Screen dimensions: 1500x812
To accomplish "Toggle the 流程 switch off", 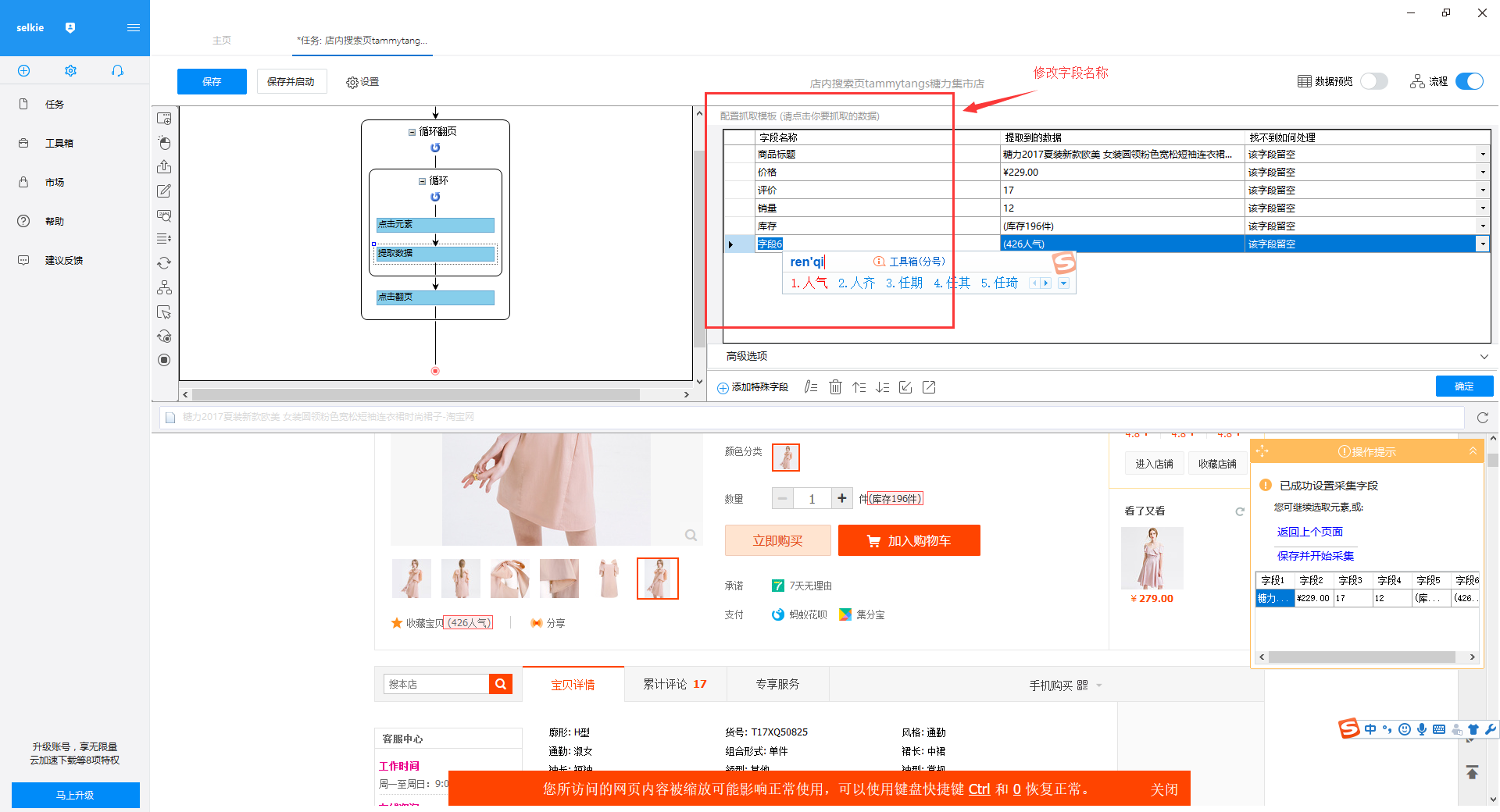I will (x=1470, y=81).
